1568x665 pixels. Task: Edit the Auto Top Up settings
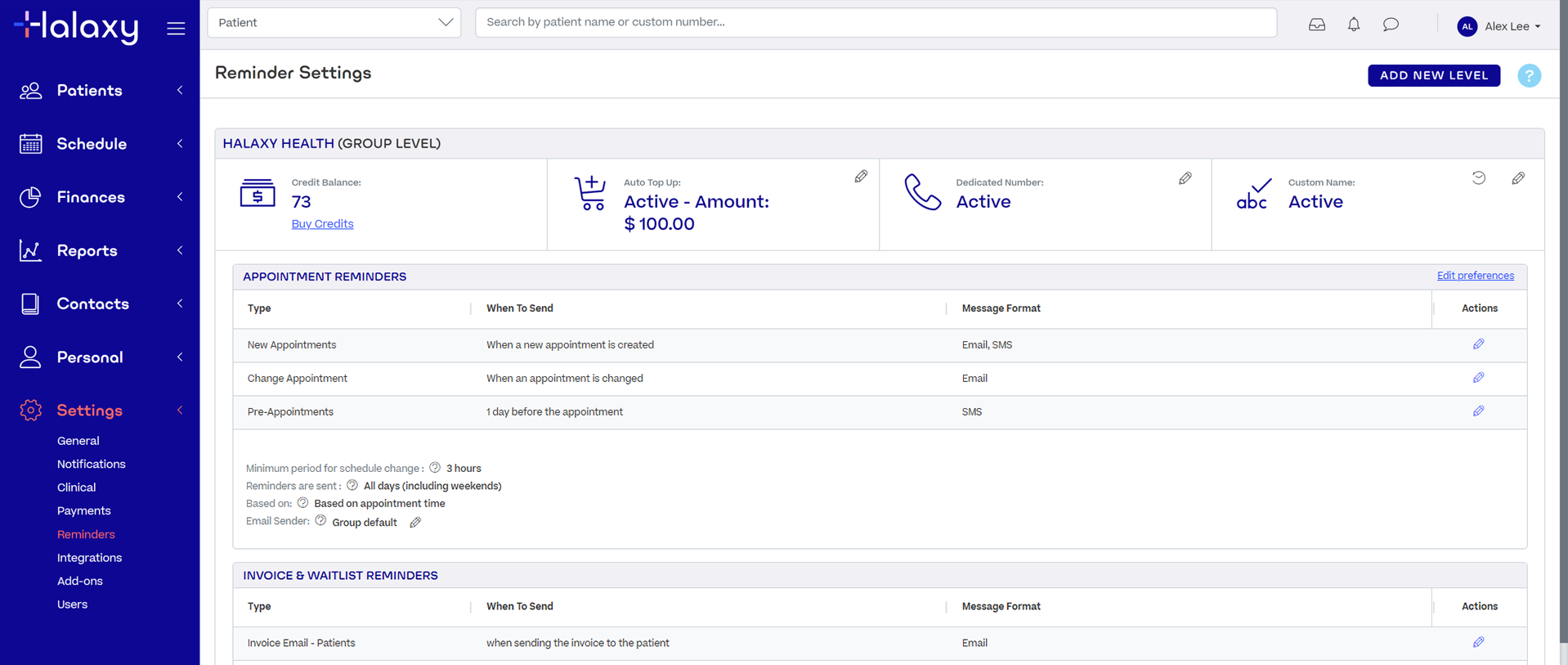861,177
